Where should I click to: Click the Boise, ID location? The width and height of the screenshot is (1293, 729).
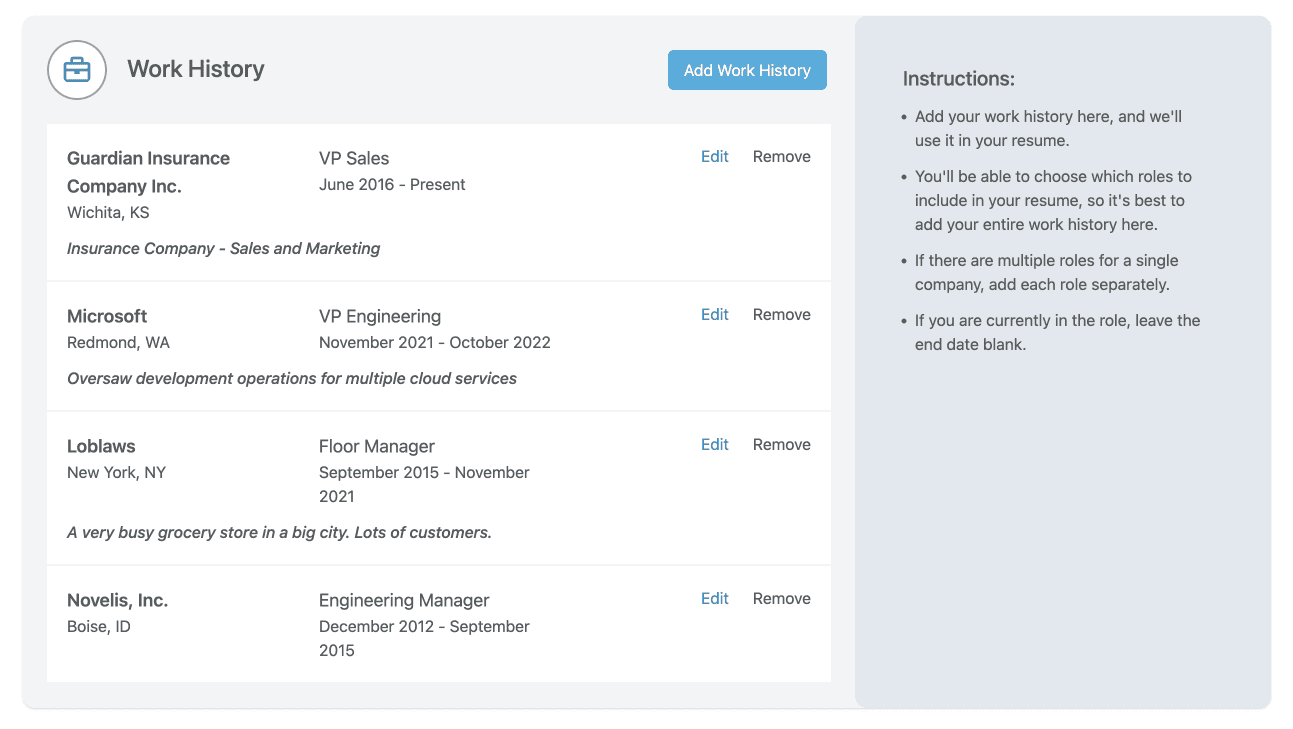coord(99,627)
